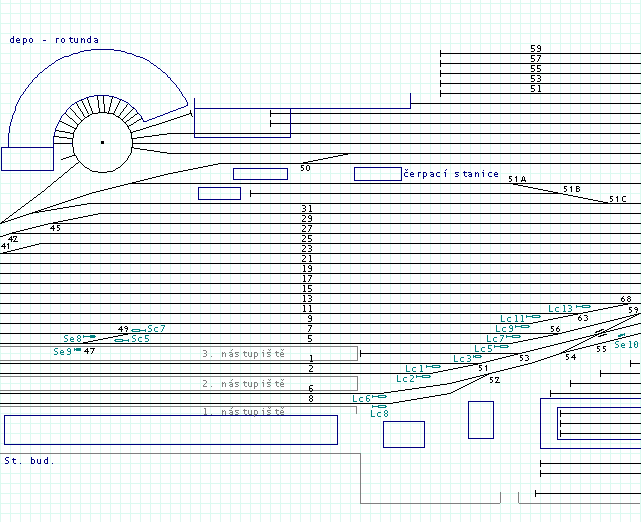Select track number 2 label
Screen dimensions: 641x522
311,368
